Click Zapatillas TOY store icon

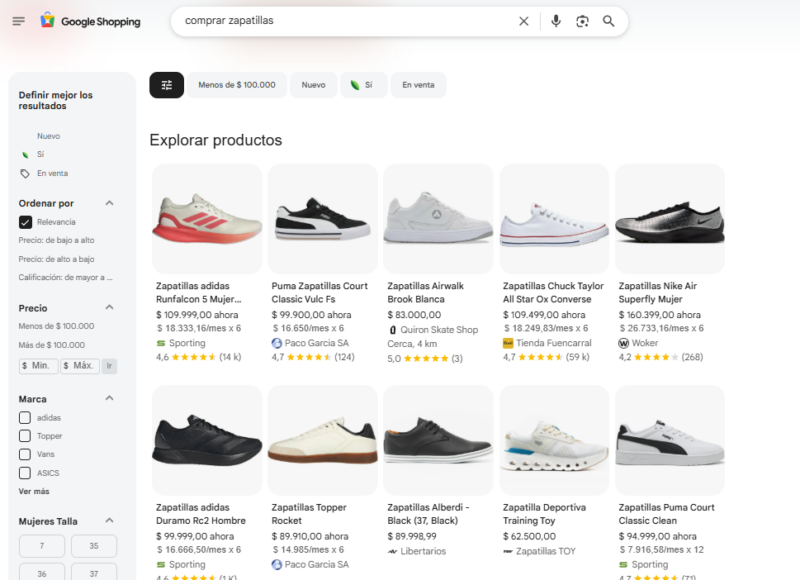click(508, 551)
